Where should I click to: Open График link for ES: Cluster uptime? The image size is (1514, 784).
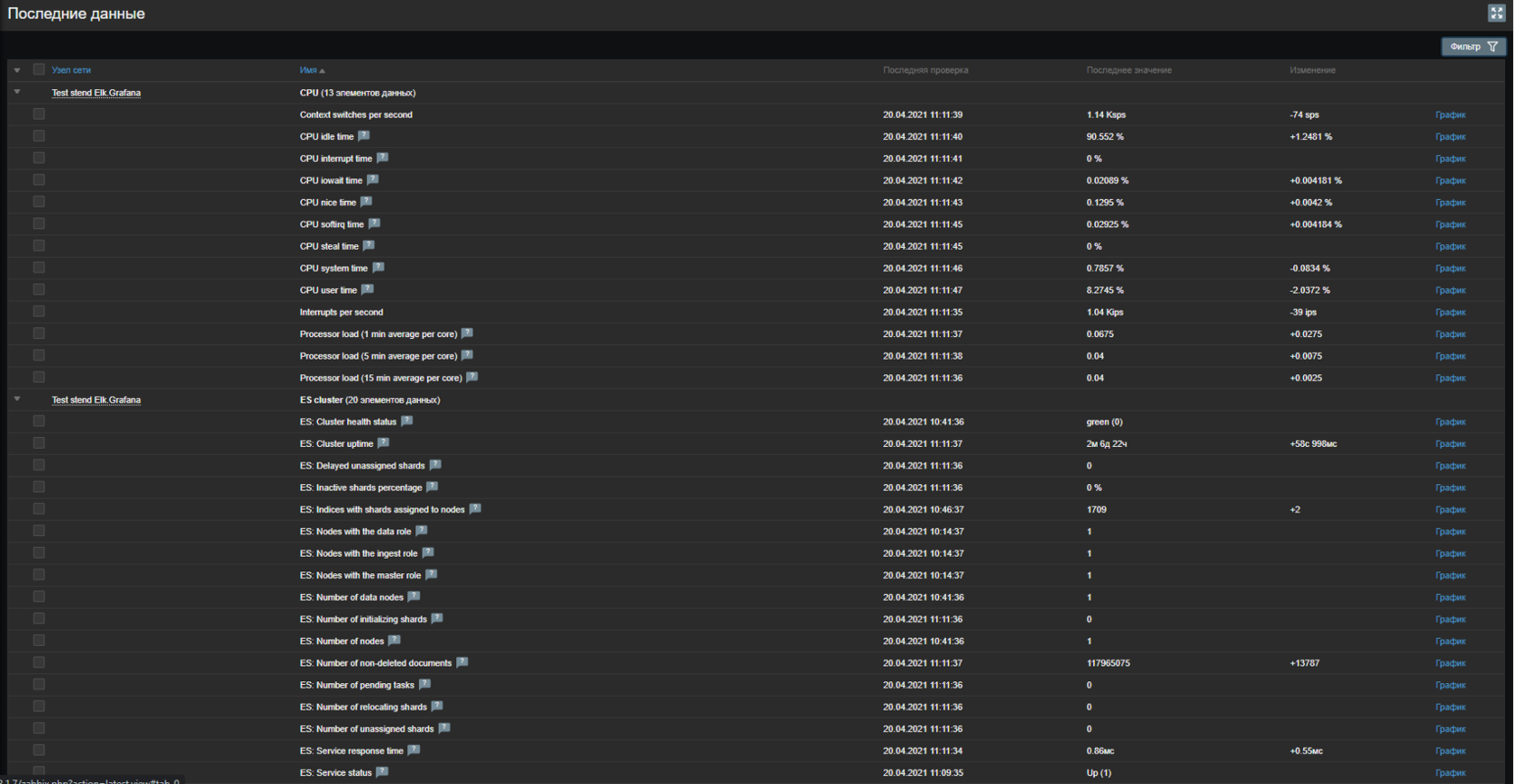(x=1450, y=443)
